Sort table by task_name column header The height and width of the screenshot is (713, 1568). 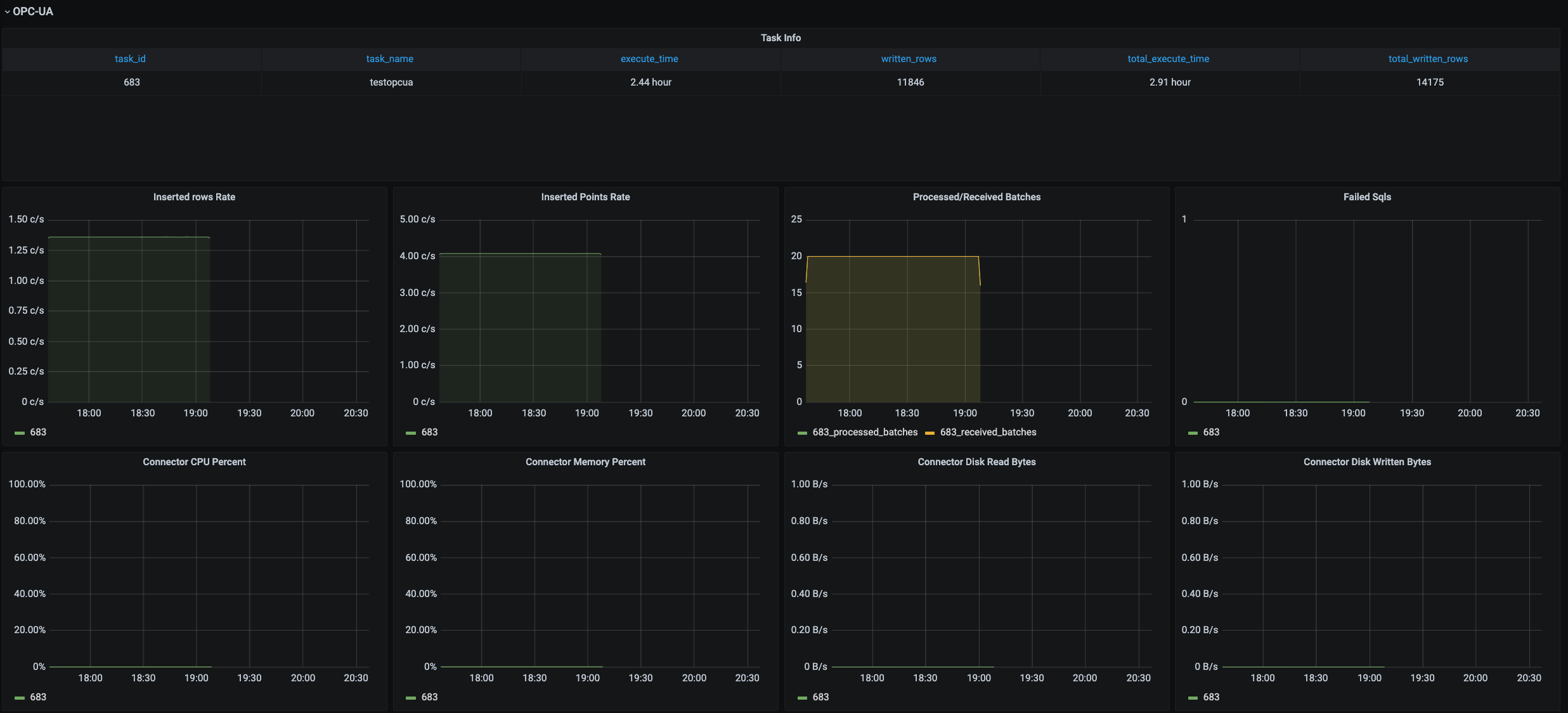(389, 59)
